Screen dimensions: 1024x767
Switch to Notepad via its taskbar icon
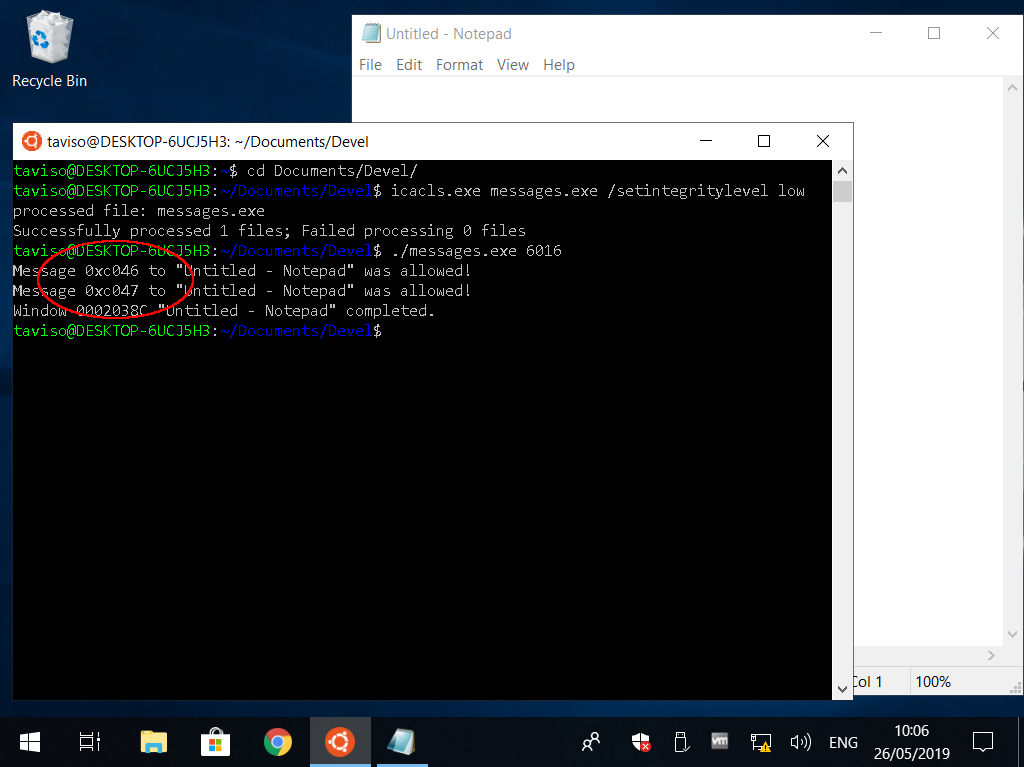pyautogui.click(x=401, y=742)
